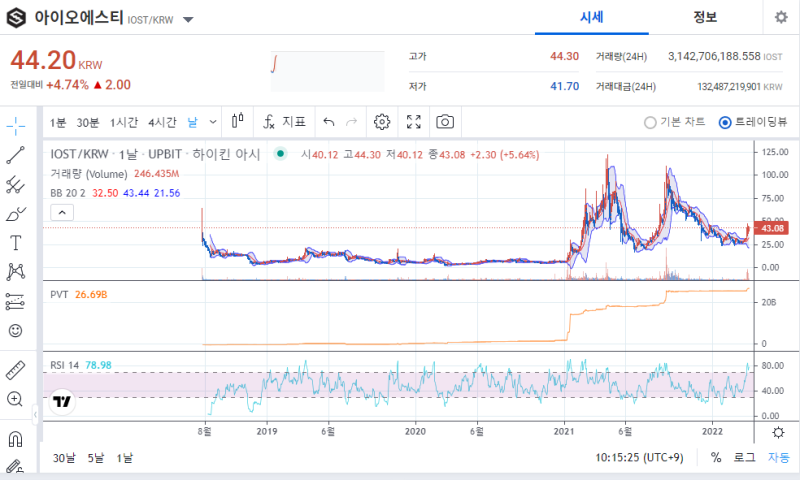Click the low price value 41.70
This screenshot has height=480, width=800.
coord(564,86)
